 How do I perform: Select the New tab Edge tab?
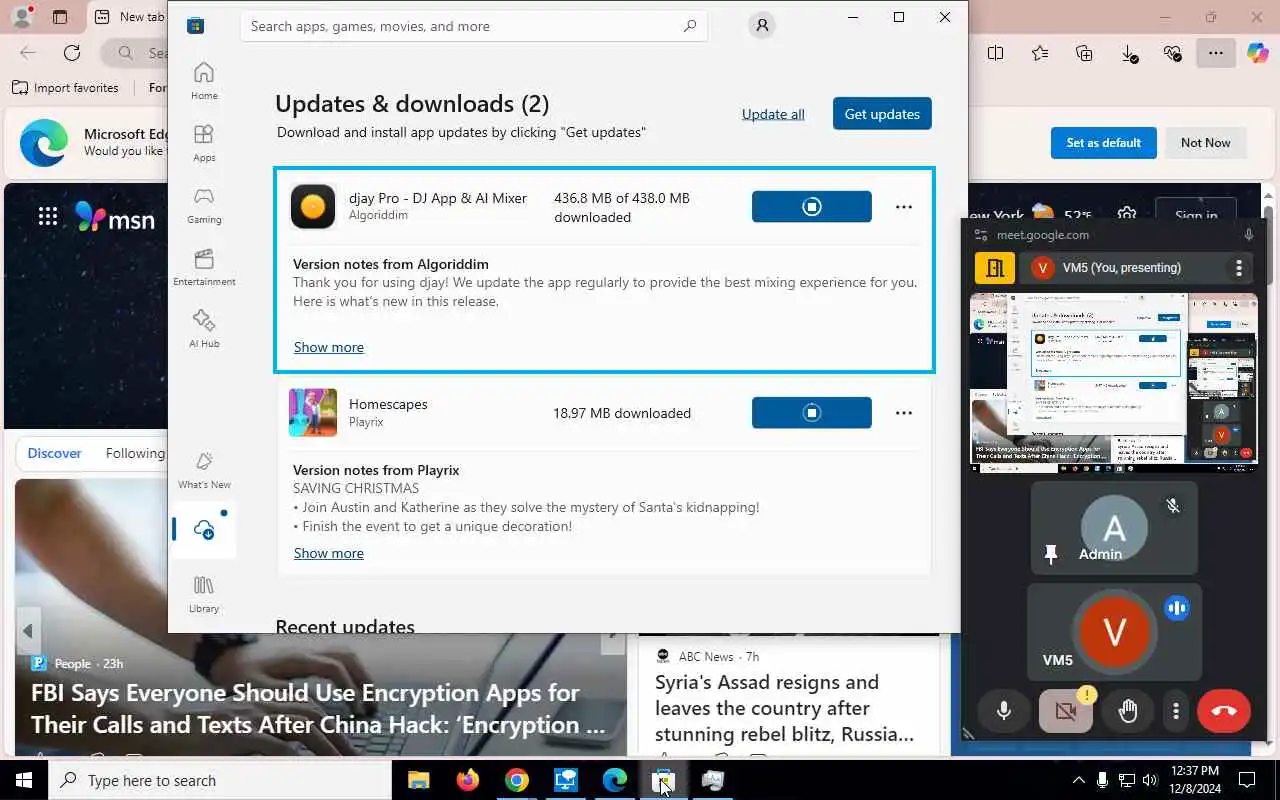tap(128, 17)
